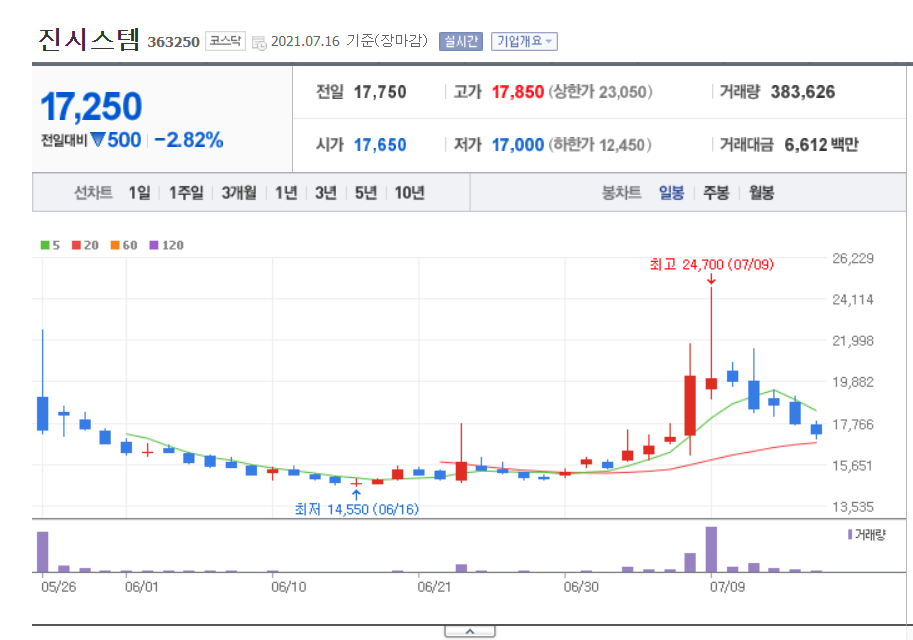Click the stock name 진시스템
913x640 pixels.
click(x=89, y=40)
